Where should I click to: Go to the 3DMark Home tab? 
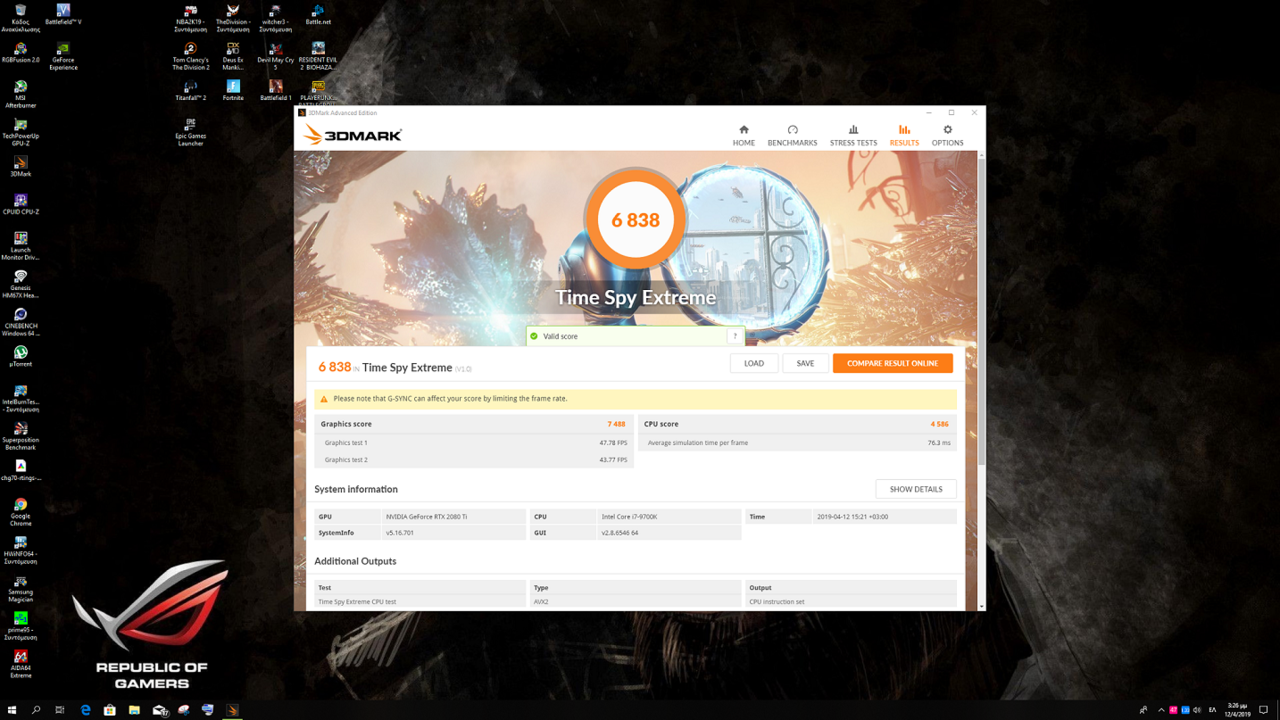point(743,136)
